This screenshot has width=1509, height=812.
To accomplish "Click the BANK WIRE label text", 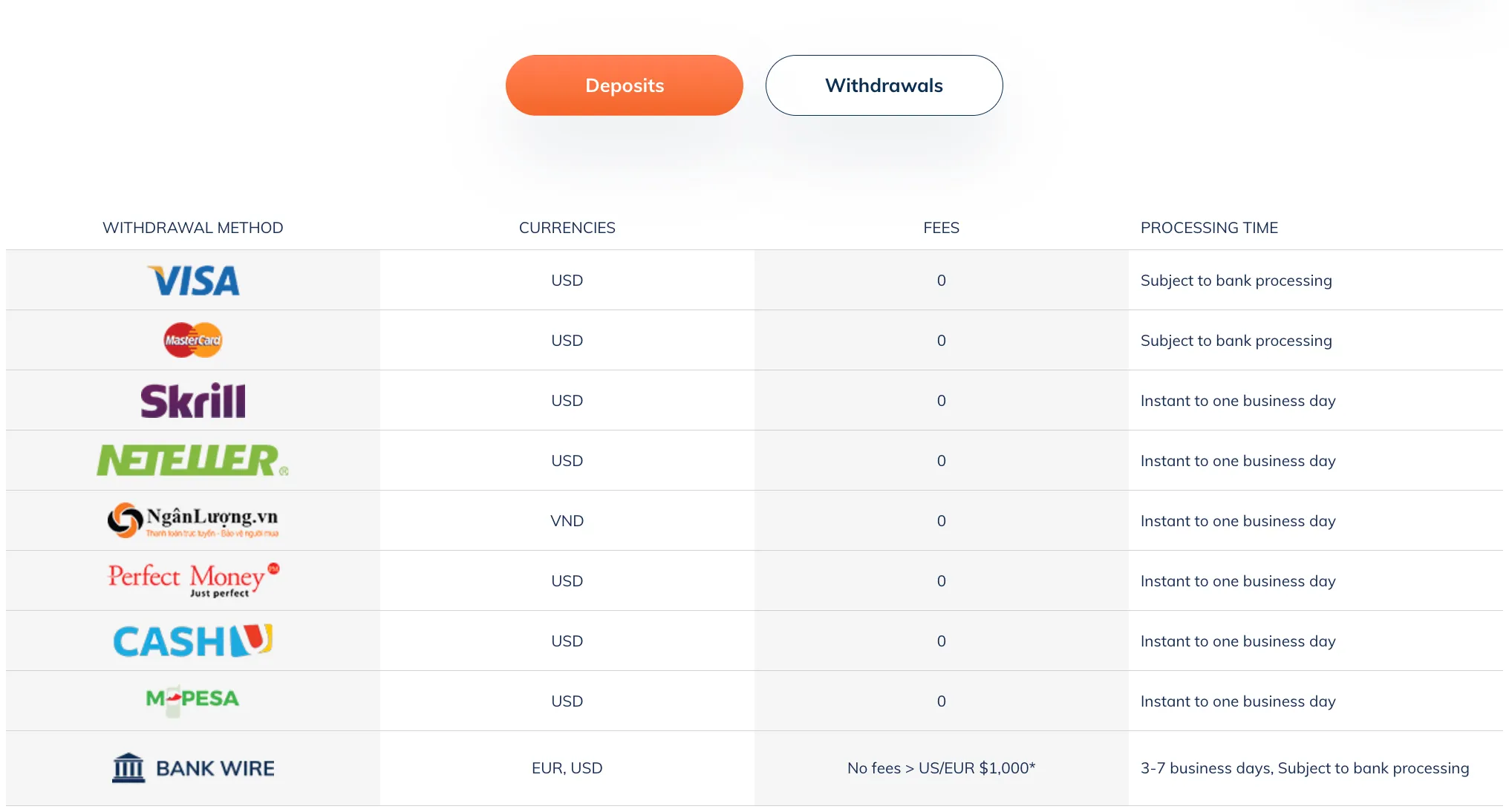I will pyautogui.click(x=215, y=768).
